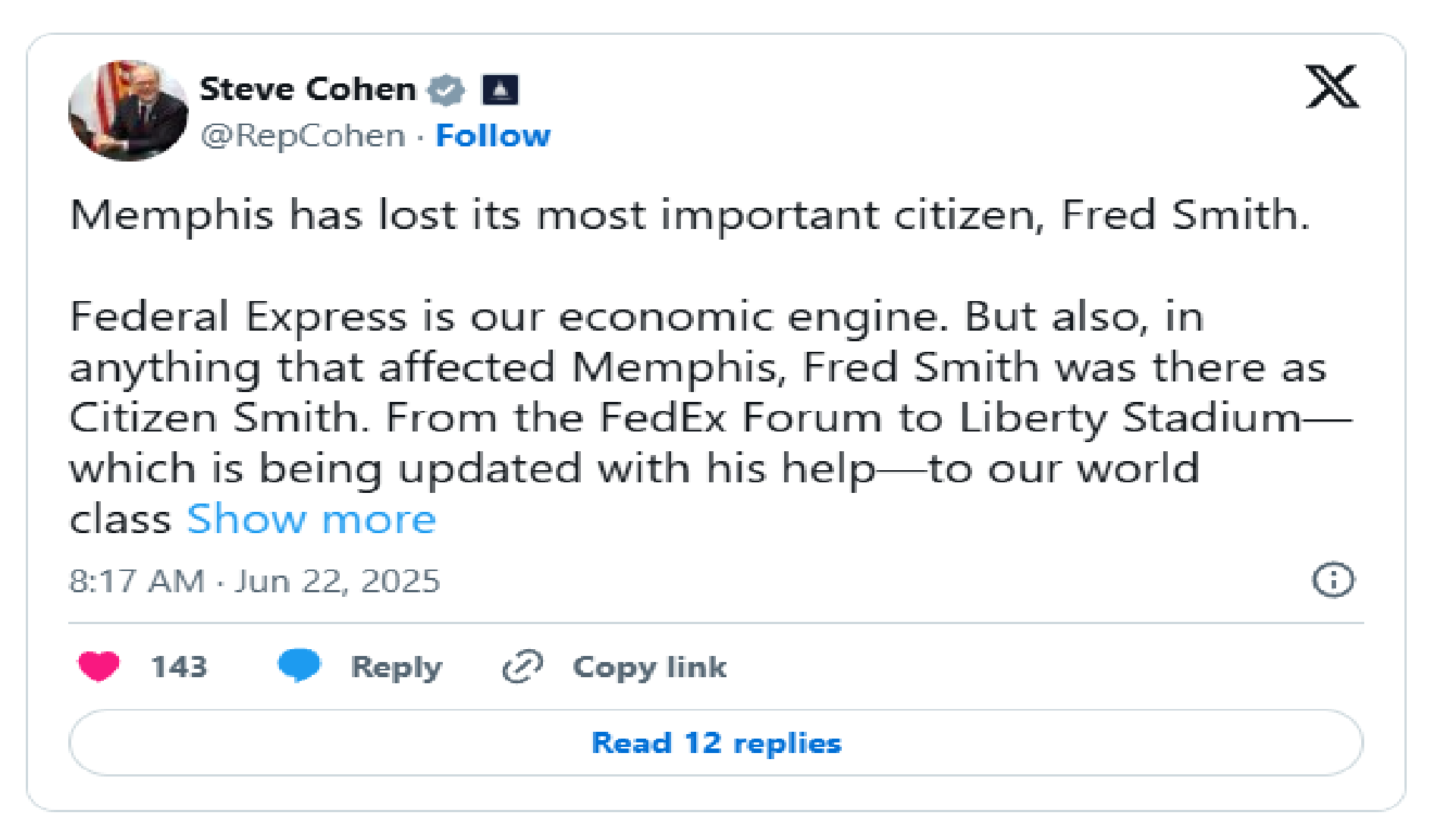Click the sentence about Memphis losing Fred Smith

(x=689, y=215)
